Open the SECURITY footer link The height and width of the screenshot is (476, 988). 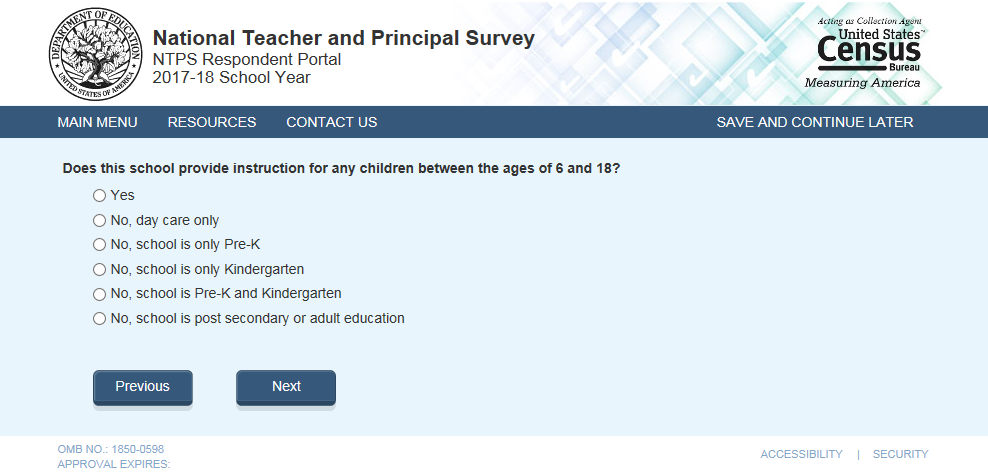point(900,454)
